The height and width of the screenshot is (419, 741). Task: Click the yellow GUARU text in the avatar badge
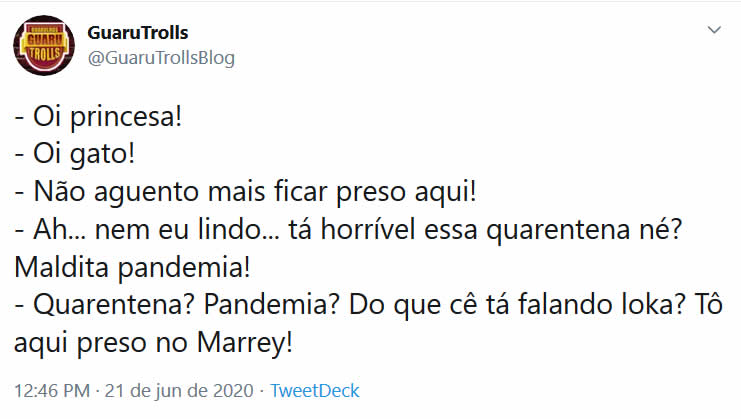[x=44, y=40]
